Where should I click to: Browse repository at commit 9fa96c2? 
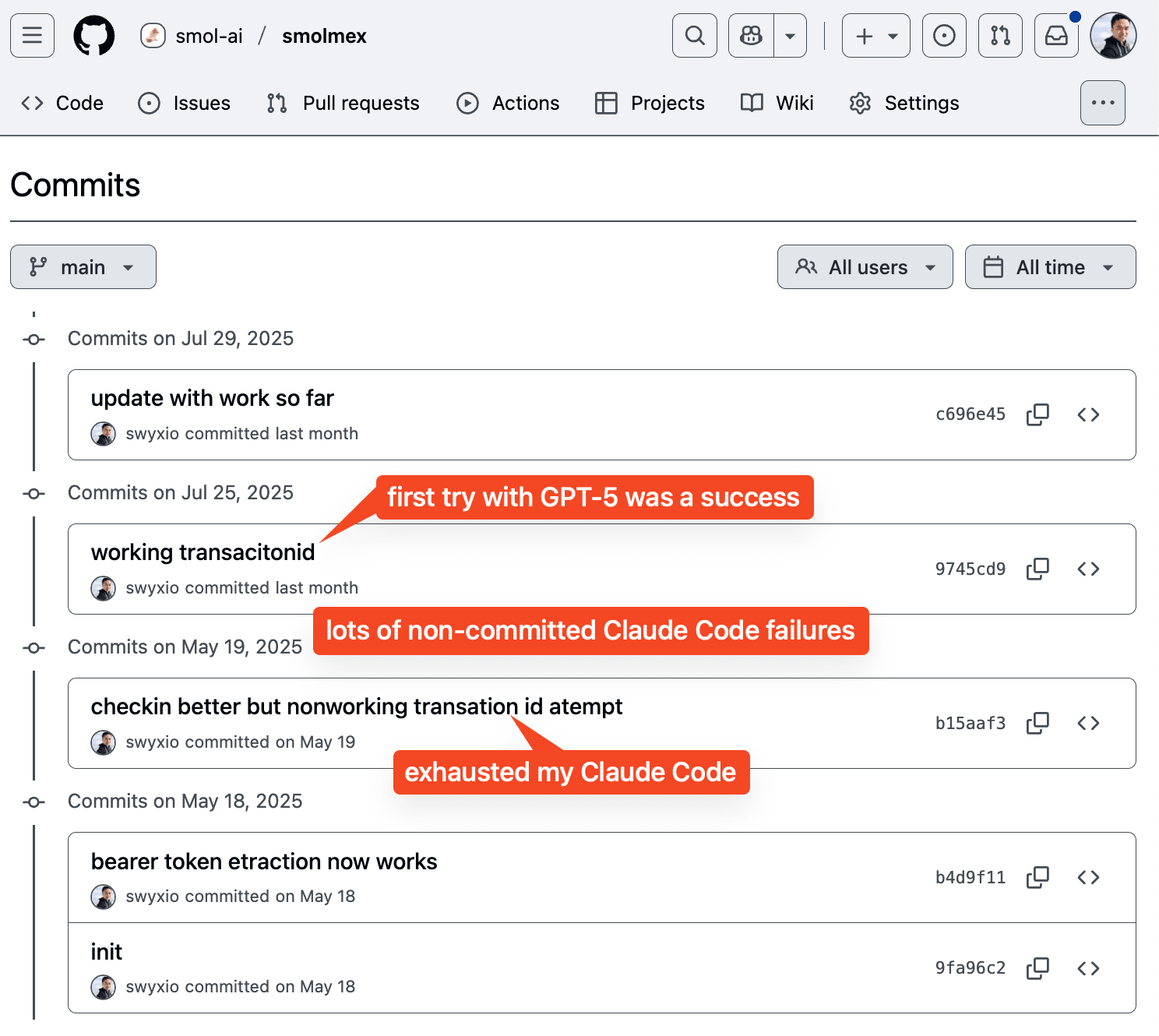pyautogui.click(x=1088, y=967)
